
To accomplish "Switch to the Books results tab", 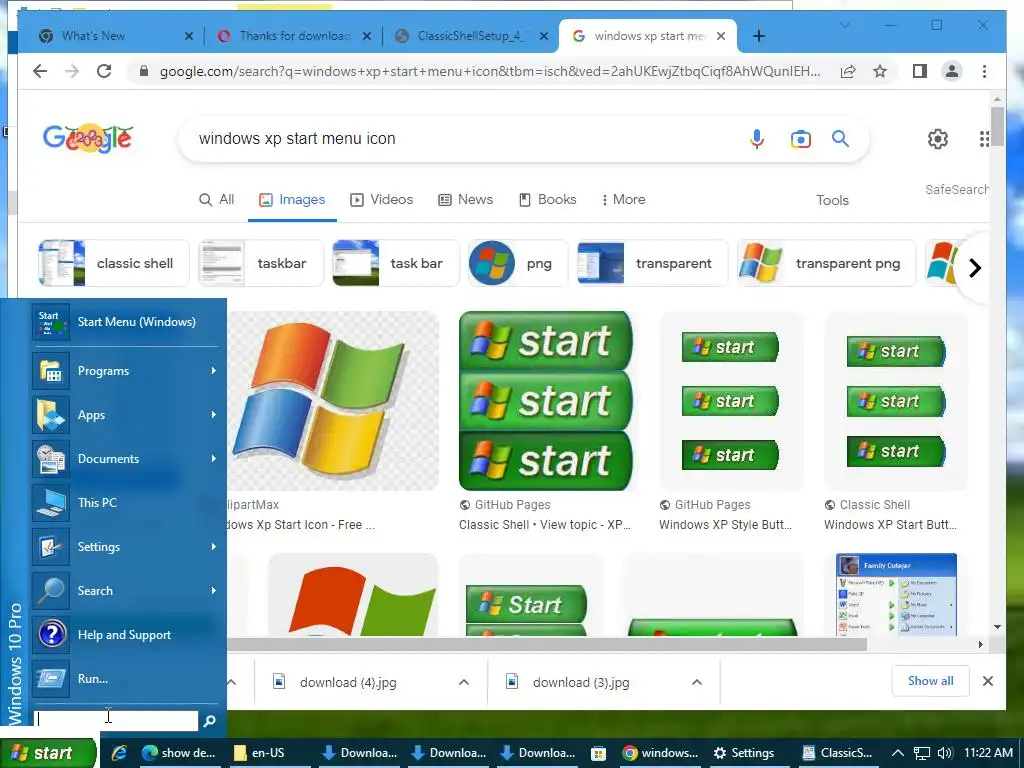I will (x=547, y=199).
